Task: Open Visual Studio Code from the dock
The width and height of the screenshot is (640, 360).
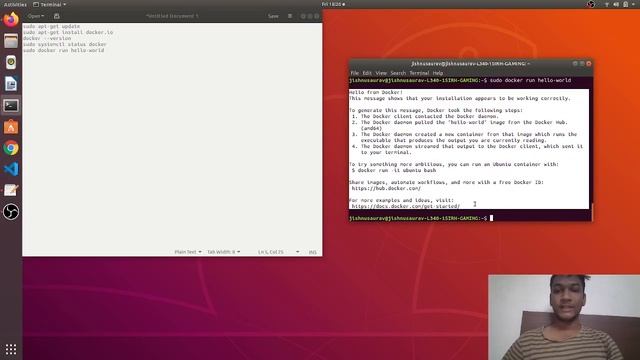Action: (11, 169)
